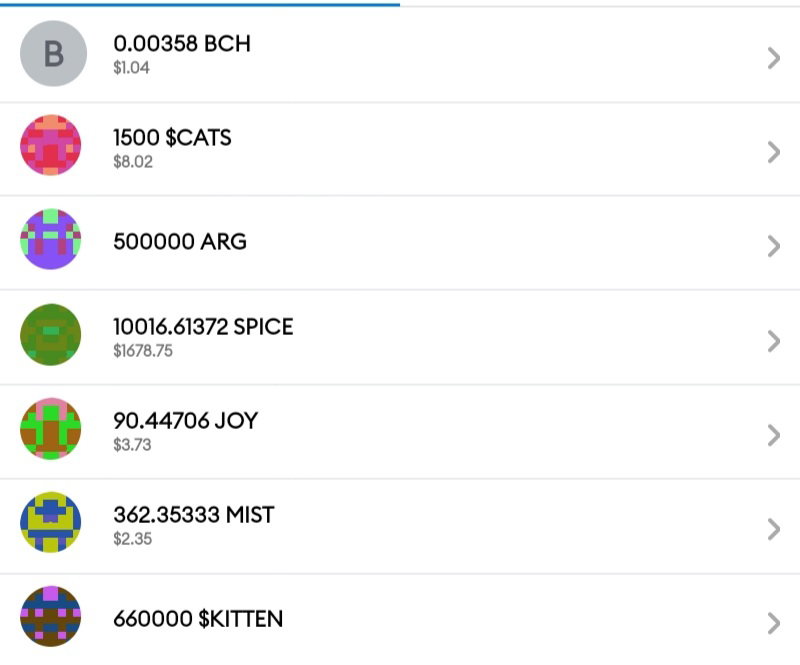Click the green SPICE token icon
Viewport: 800px width, 665px height.
[x=51, y=334]
